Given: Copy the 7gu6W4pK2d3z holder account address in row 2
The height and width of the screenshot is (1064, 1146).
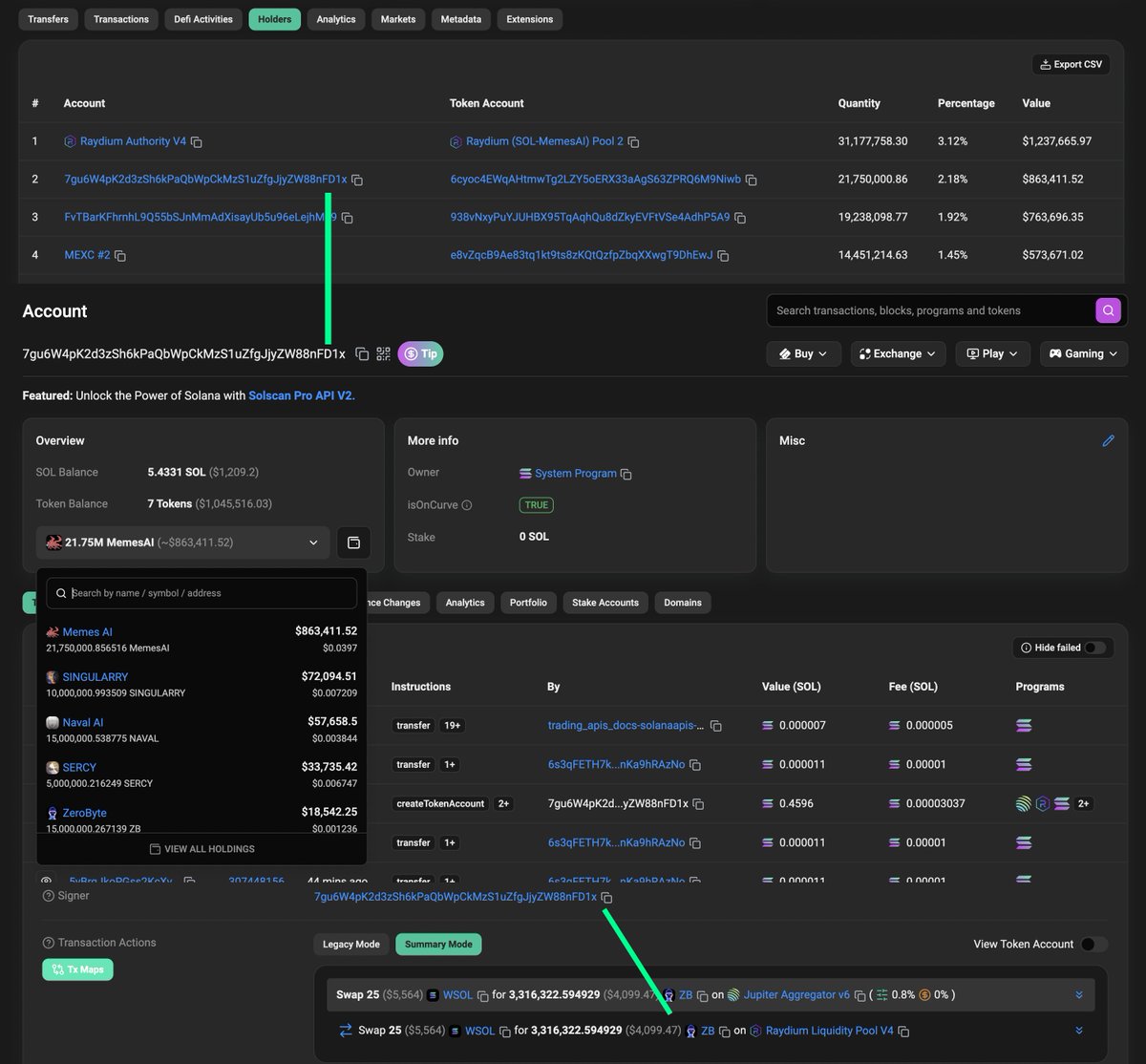Looking at the screenshot, I should click(357, 180).
